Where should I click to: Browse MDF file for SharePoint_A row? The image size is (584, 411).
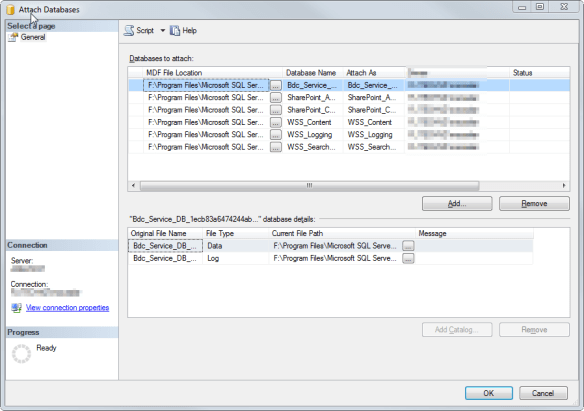tap(276, 98)
